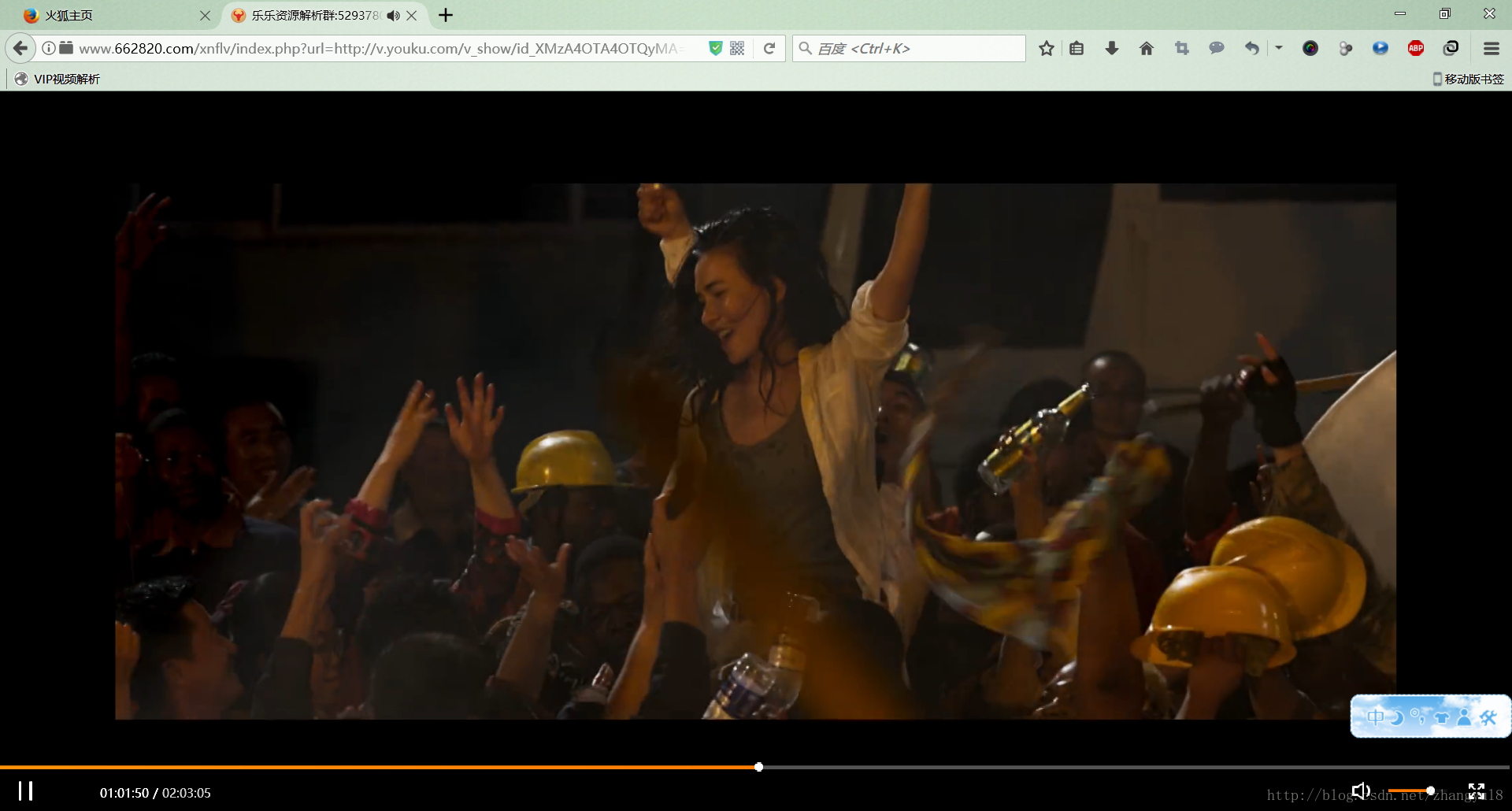Viewport: 1512px width, 811px height.
Task: Mute the tab using its speaker icon
Action: tap(394, 15)
